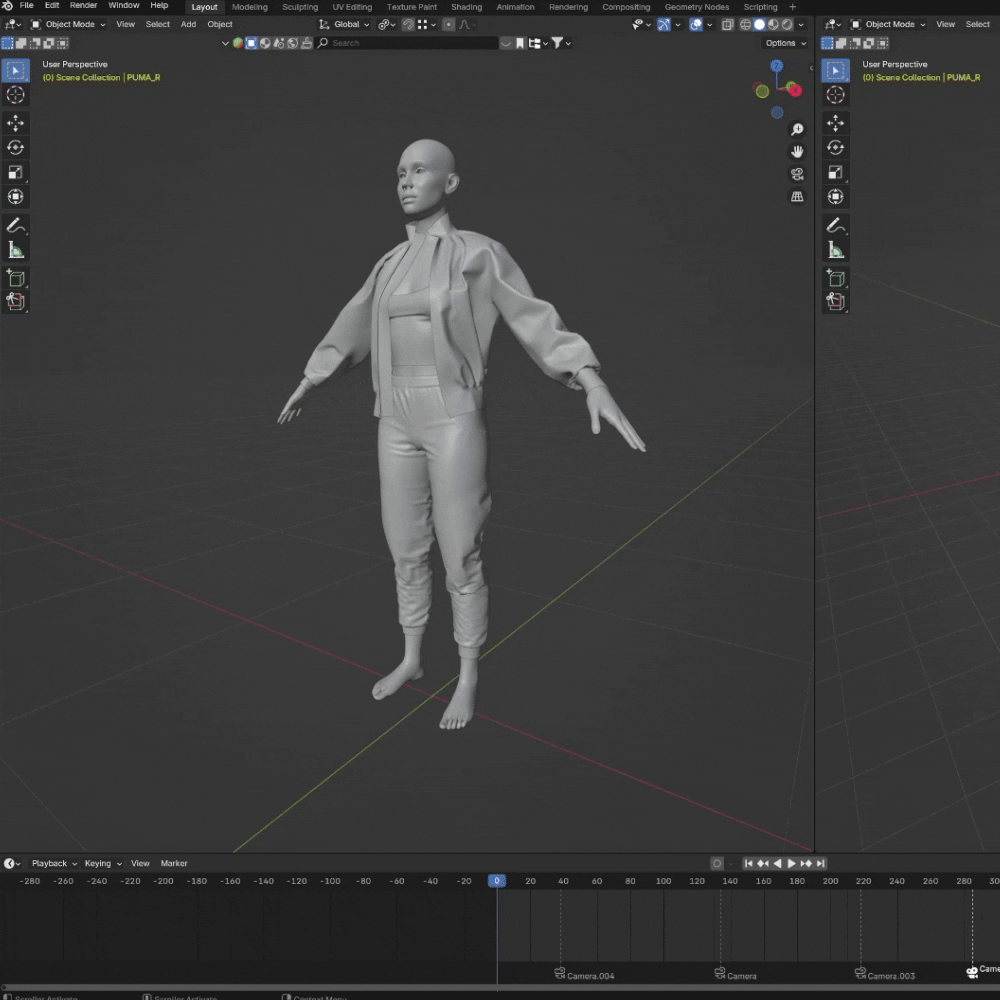Open the Playback dropdown in the timeline
Viewport: 1000px width, 1000px height.
click(54, 864)
